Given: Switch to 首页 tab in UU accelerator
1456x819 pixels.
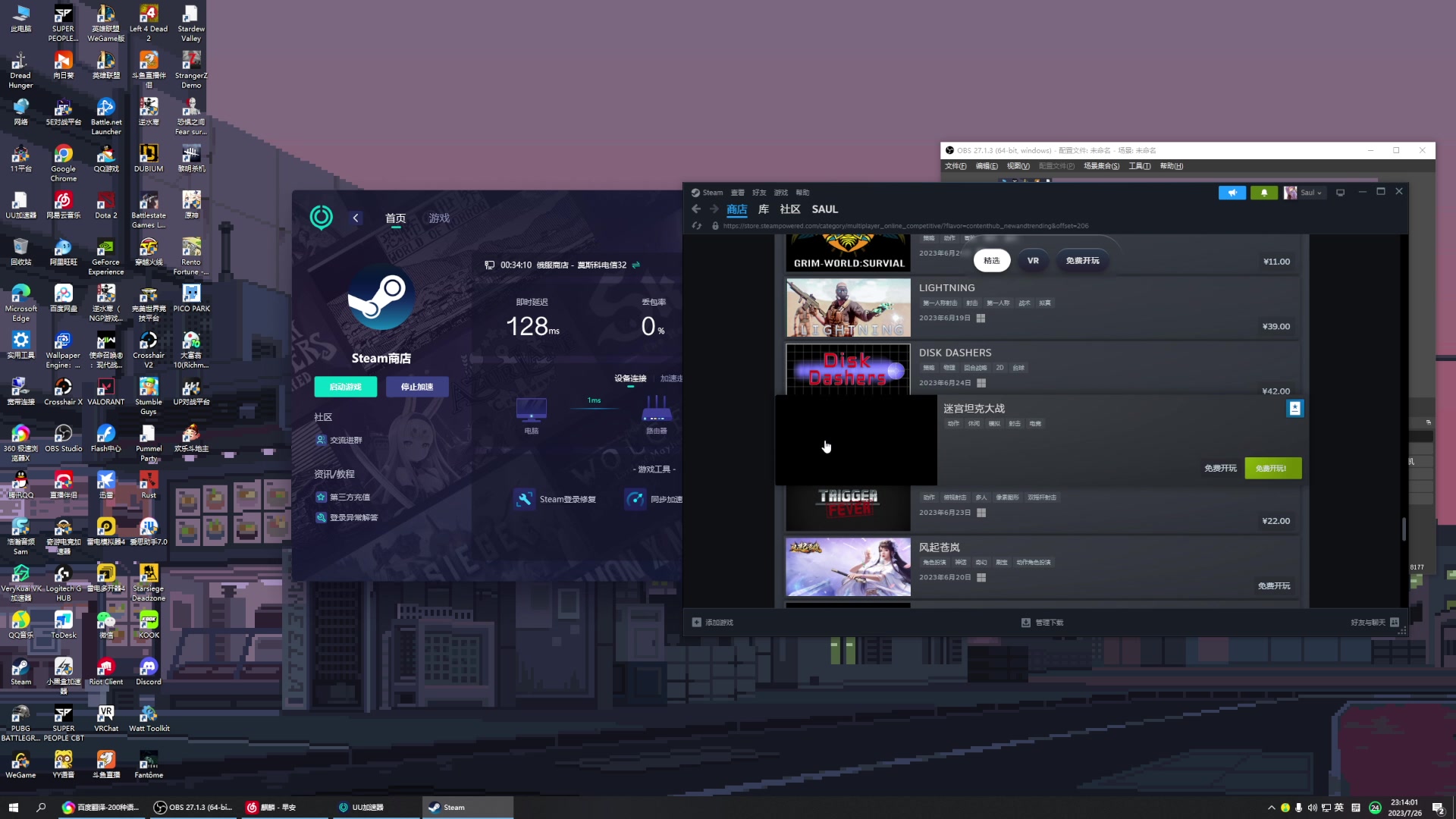Looking at the screenshot, I should pos(395,218).
